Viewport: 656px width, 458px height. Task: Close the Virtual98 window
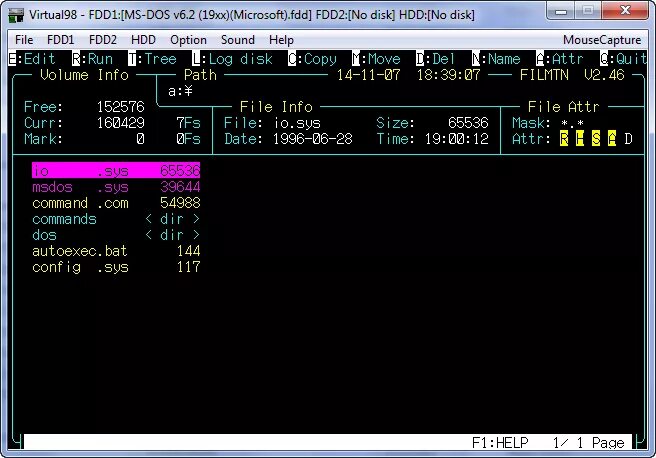tap(626, 11)
